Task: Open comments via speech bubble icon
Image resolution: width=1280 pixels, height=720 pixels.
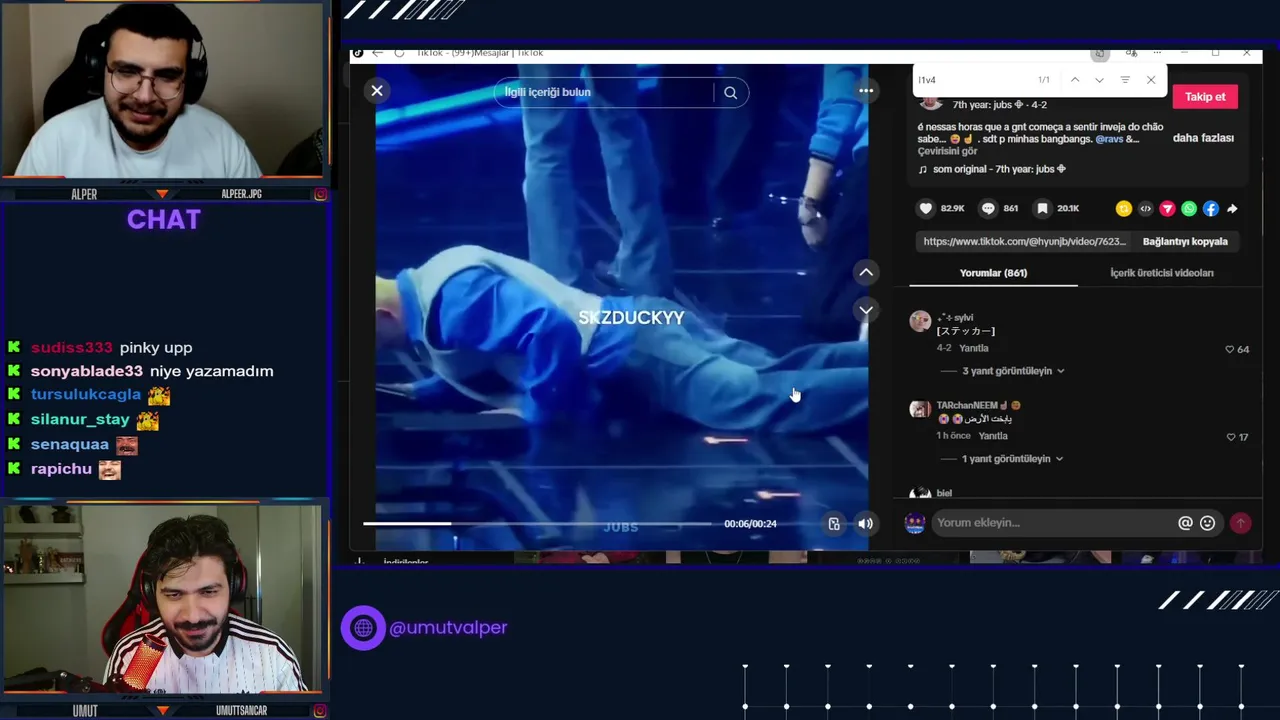Action: [x=988, y=208]
